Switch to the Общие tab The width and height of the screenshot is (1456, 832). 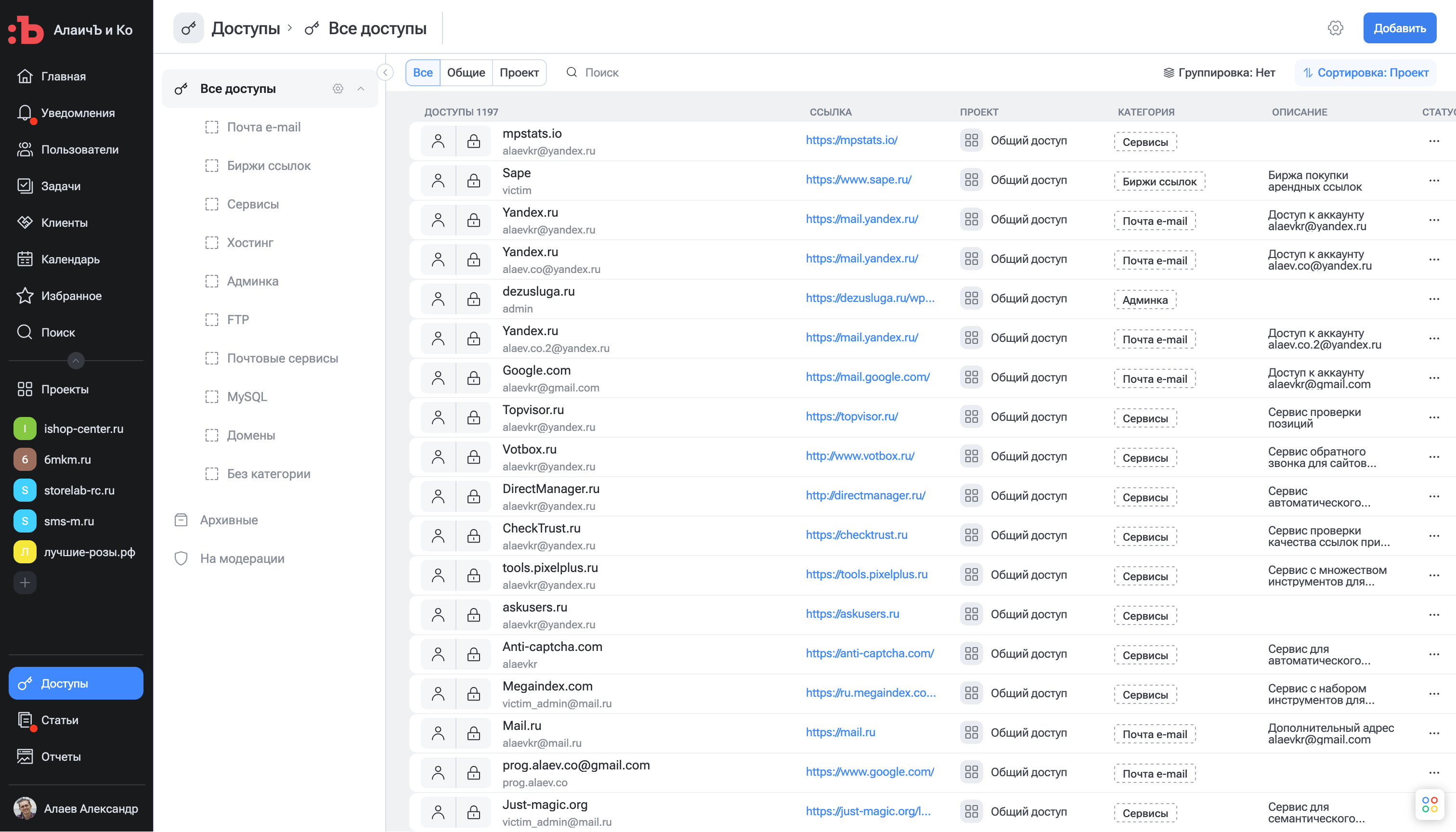[x=466, y=73]
